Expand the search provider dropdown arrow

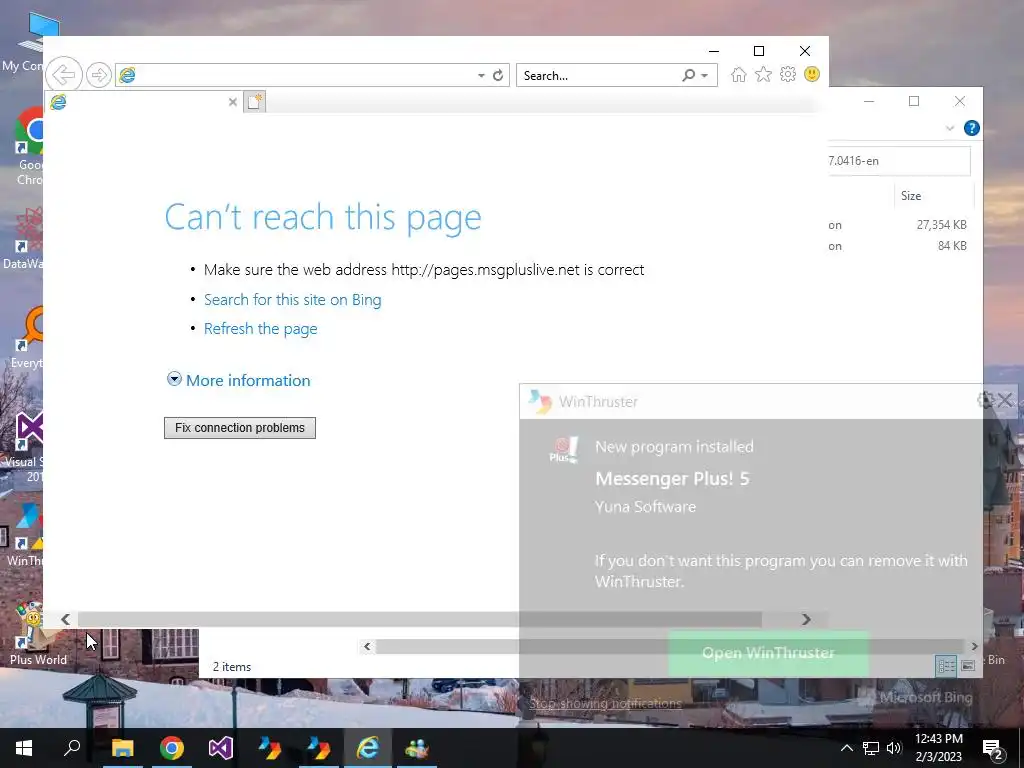pos(705,76)
